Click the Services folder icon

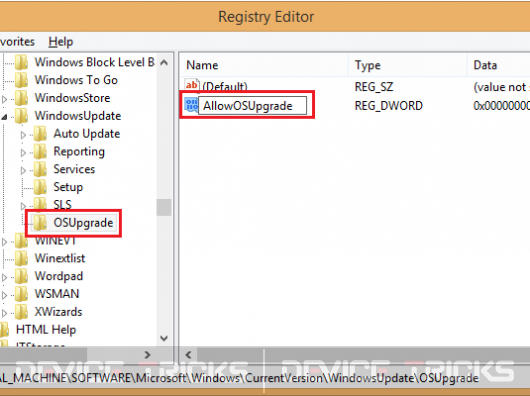[41, 170]
